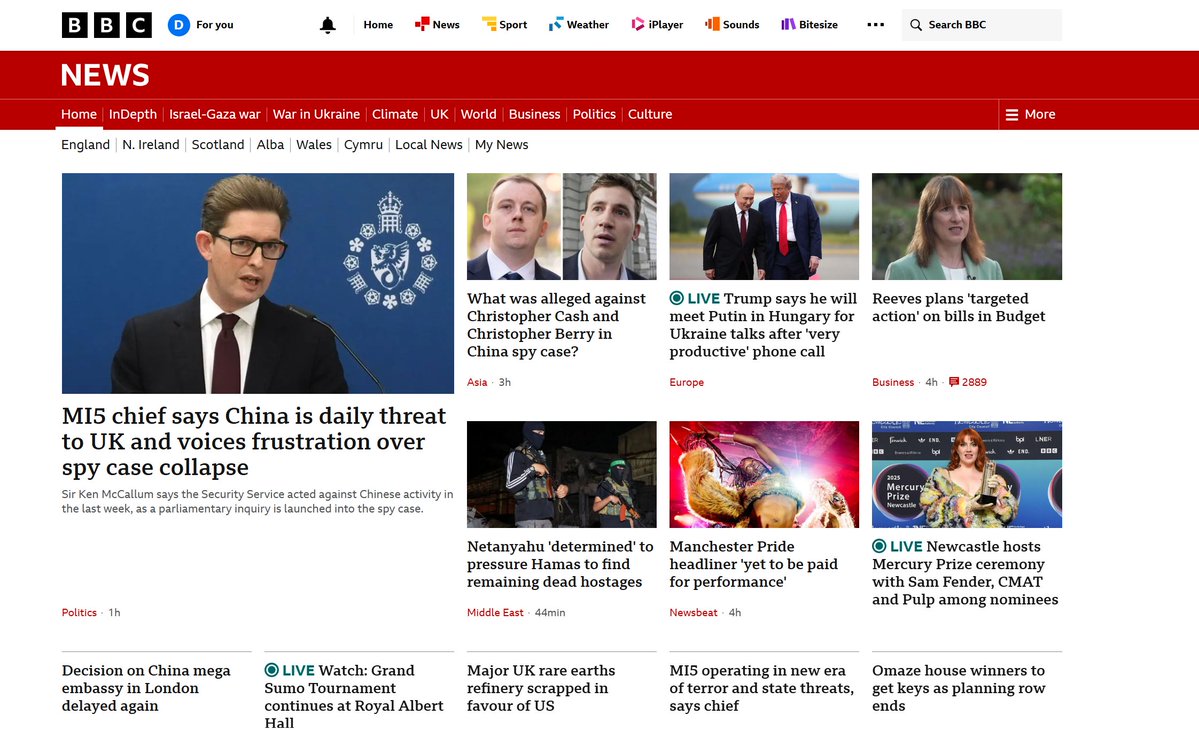Open the Israel-Gaza war section
The height and width of the screenshot is (730, 1199).
pyautogui.click(x=215, y=115)
